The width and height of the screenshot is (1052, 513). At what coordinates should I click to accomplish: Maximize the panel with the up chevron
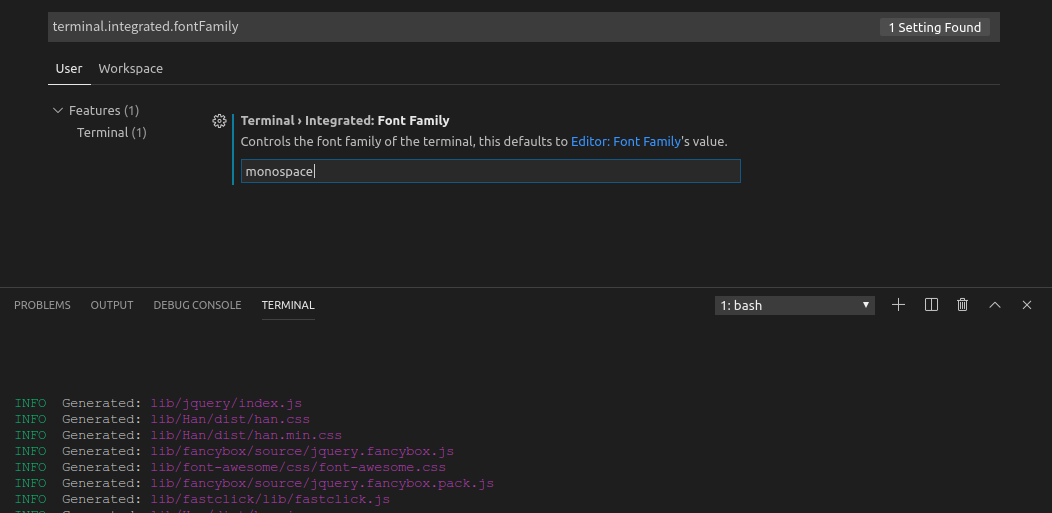coord(995,305)
